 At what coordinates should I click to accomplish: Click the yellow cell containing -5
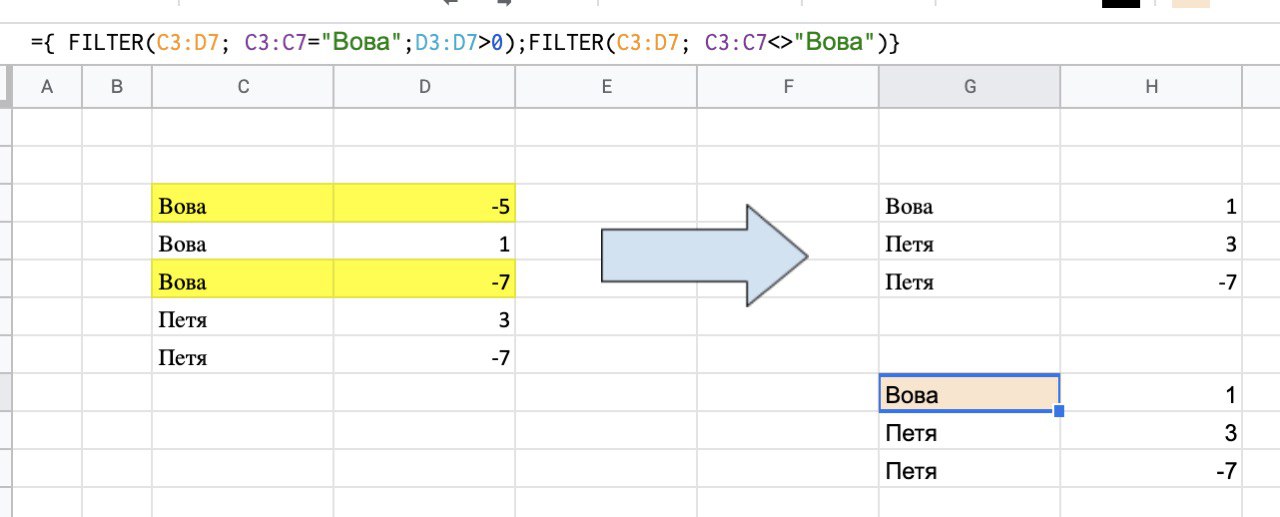(x=424, y=207)
